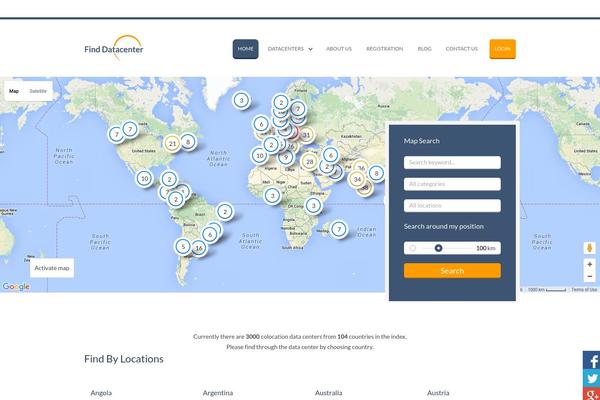This screenshot has width=600, height=400.
Task: Click the Activate map button
Action: point(52,268)
